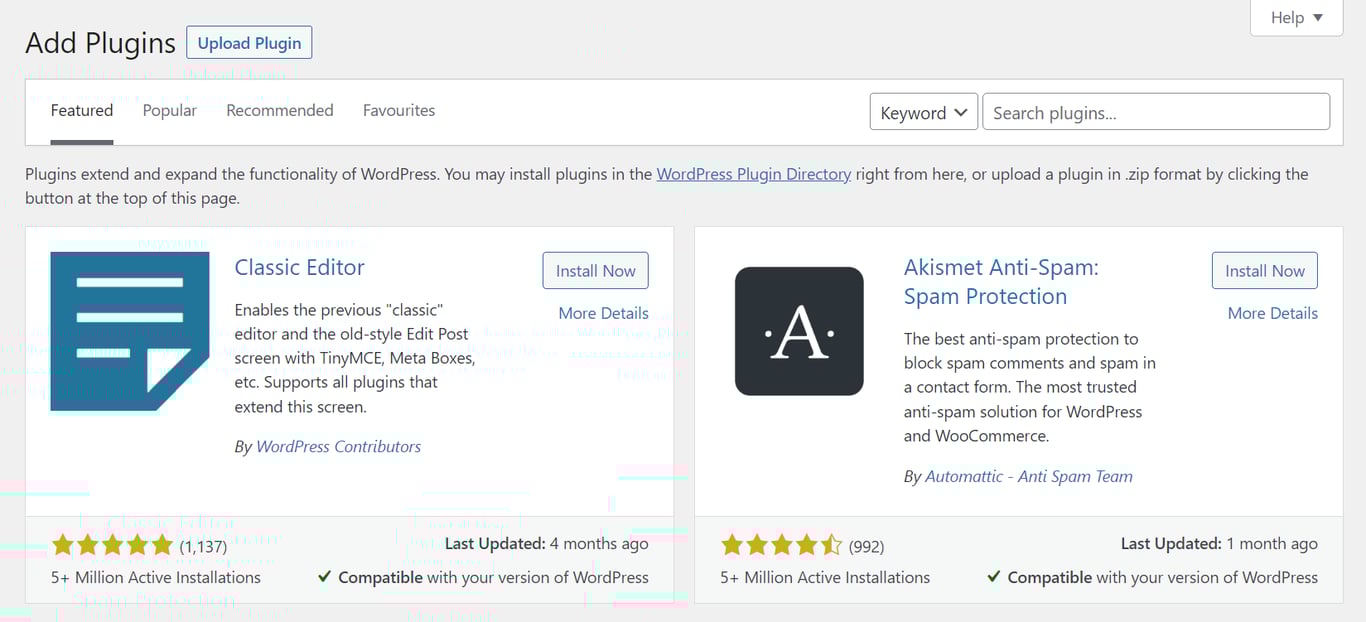Click the Akismet 'A' plugin icon
Viewport: 1366px width, 622px height.
[799, 331]
